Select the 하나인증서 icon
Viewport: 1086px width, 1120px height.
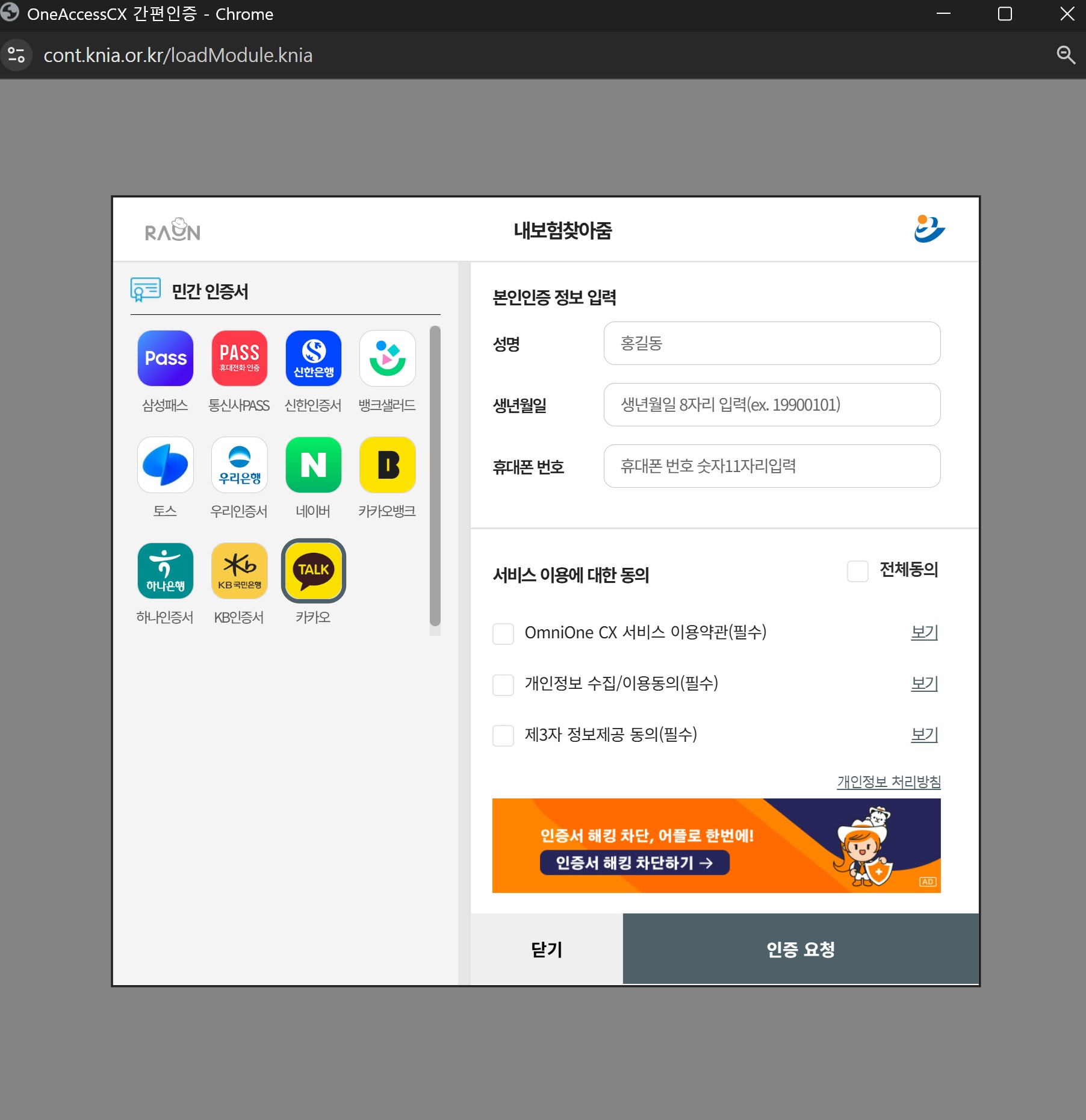point(166,570)
